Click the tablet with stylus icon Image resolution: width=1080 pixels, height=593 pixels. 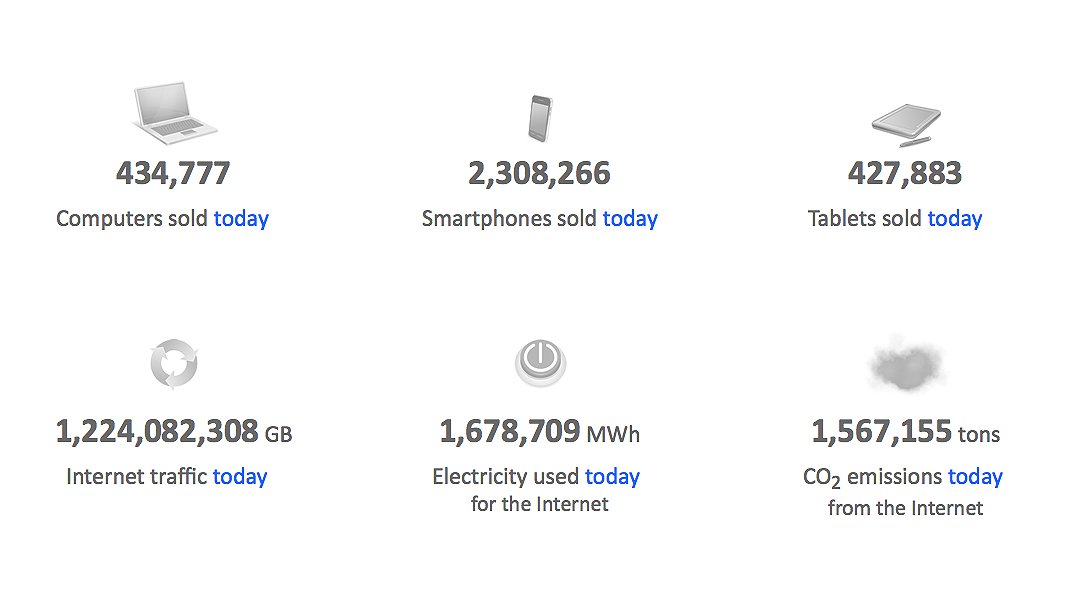[x=906, y=125]
